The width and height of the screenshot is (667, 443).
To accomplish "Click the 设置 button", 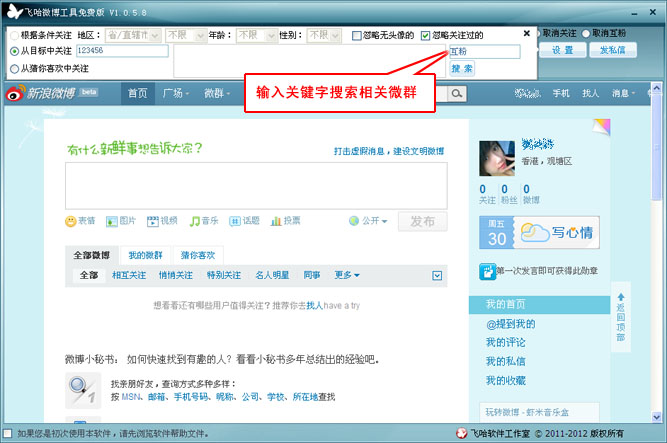I will click(x=563, y=50).
